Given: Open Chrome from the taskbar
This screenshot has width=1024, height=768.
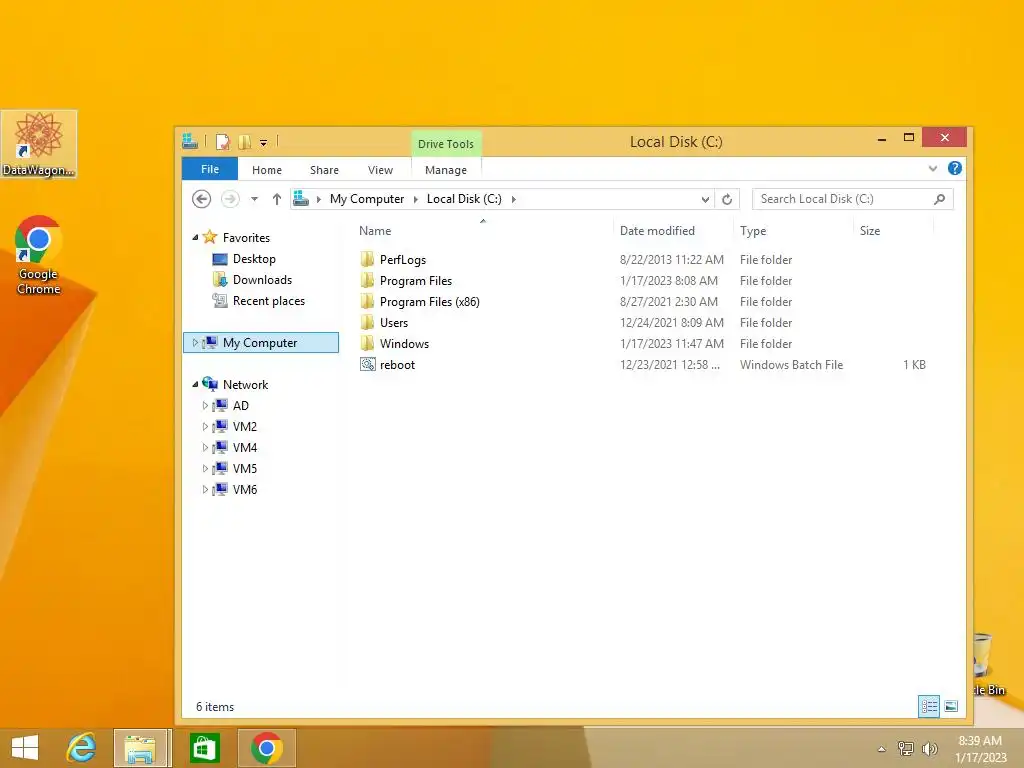Looking at the screenshot, I should 266,748.
